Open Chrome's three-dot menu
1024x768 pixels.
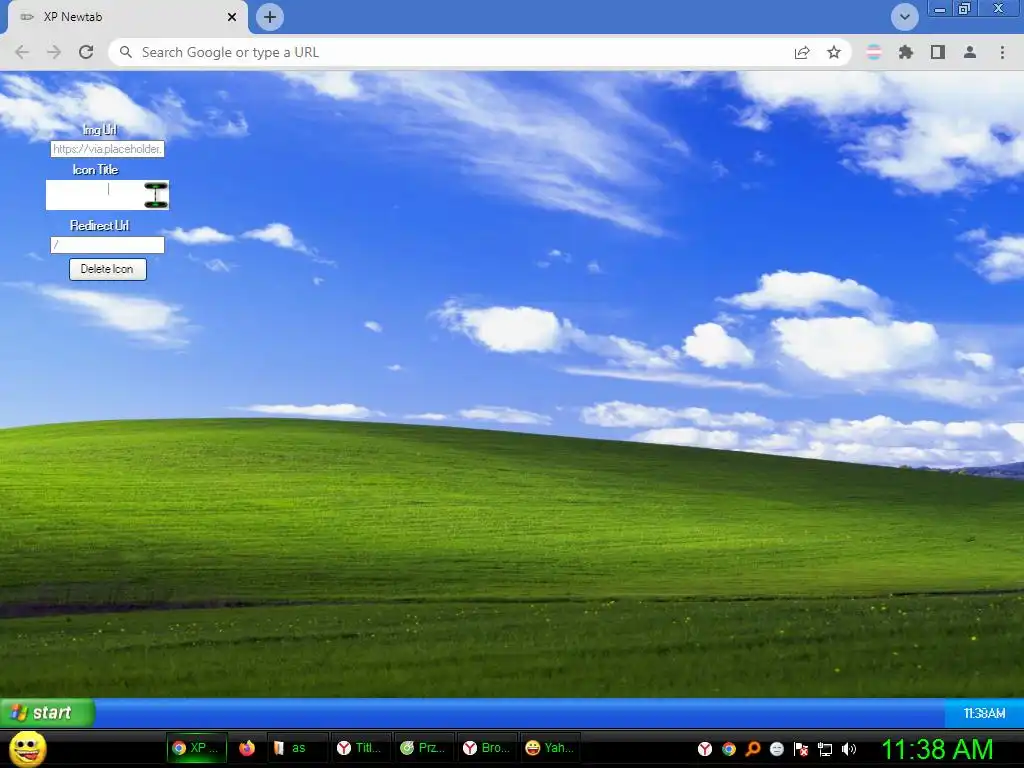(x=1002, y=52)
